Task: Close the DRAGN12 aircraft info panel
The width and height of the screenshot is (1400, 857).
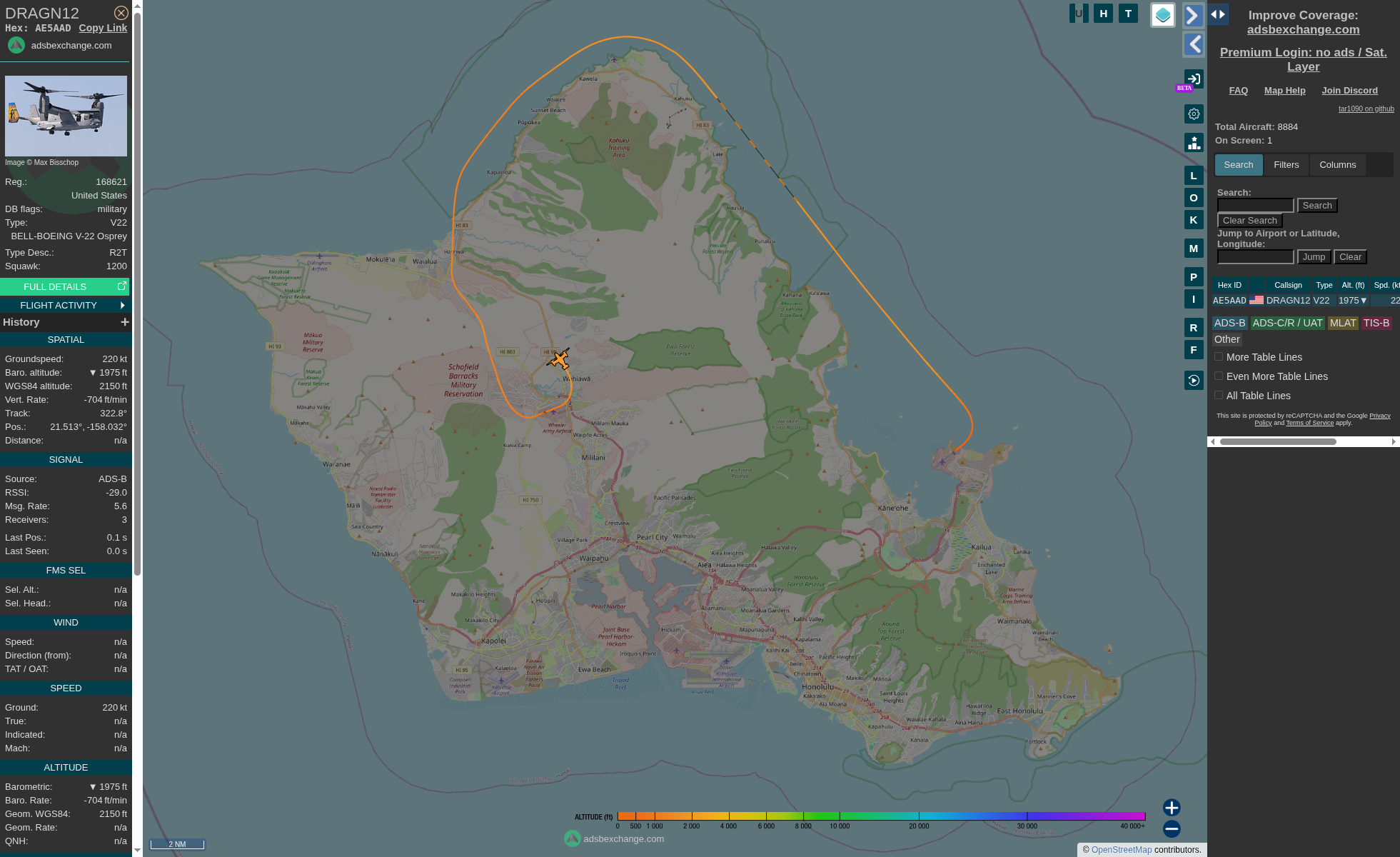Action: click(121, 13)
